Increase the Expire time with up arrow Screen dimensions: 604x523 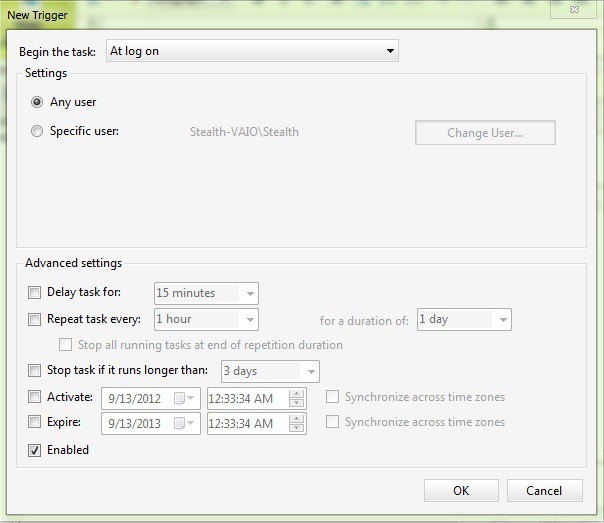(296, 419)
